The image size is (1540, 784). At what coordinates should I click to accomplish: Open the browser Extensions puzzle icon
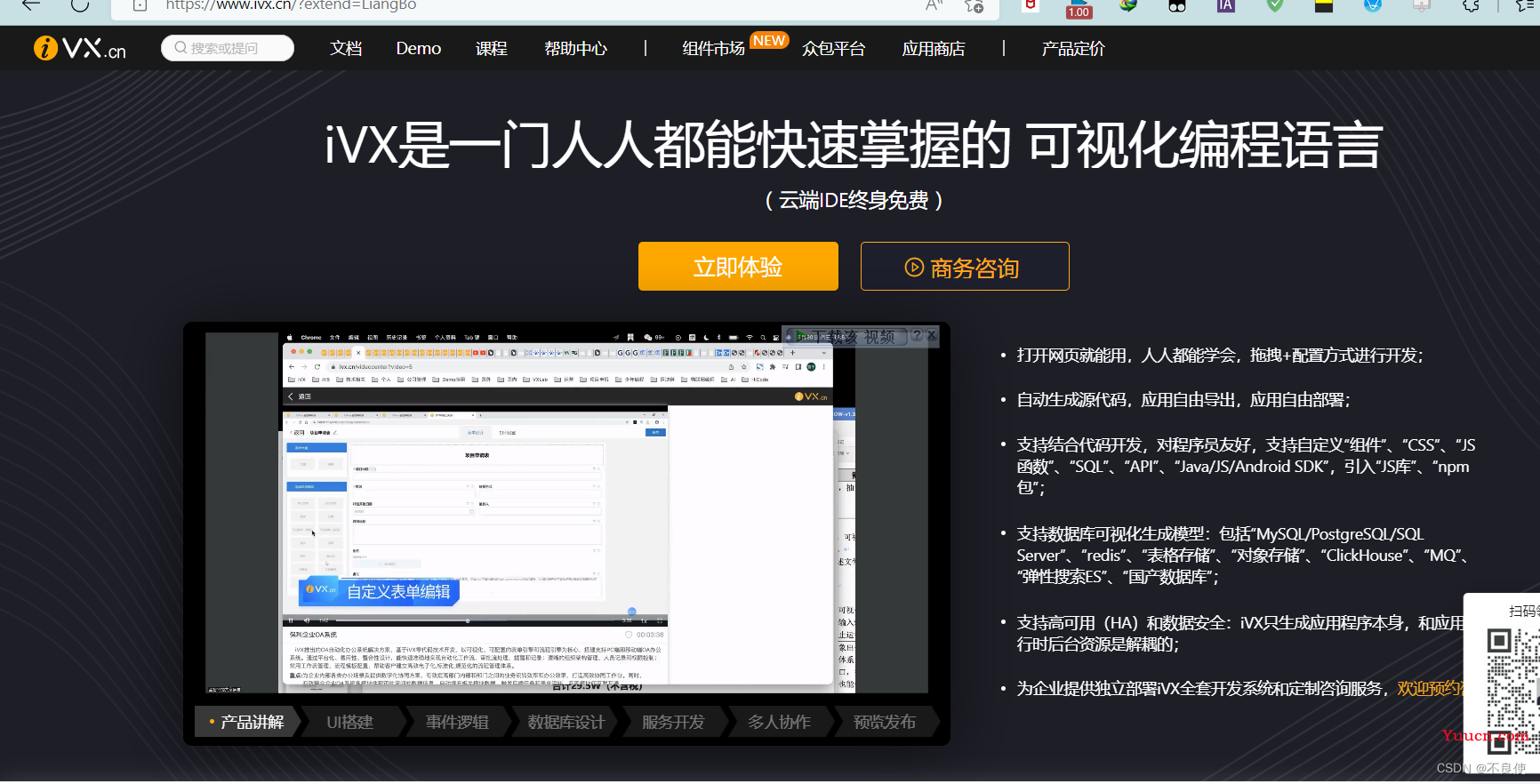1471,5
